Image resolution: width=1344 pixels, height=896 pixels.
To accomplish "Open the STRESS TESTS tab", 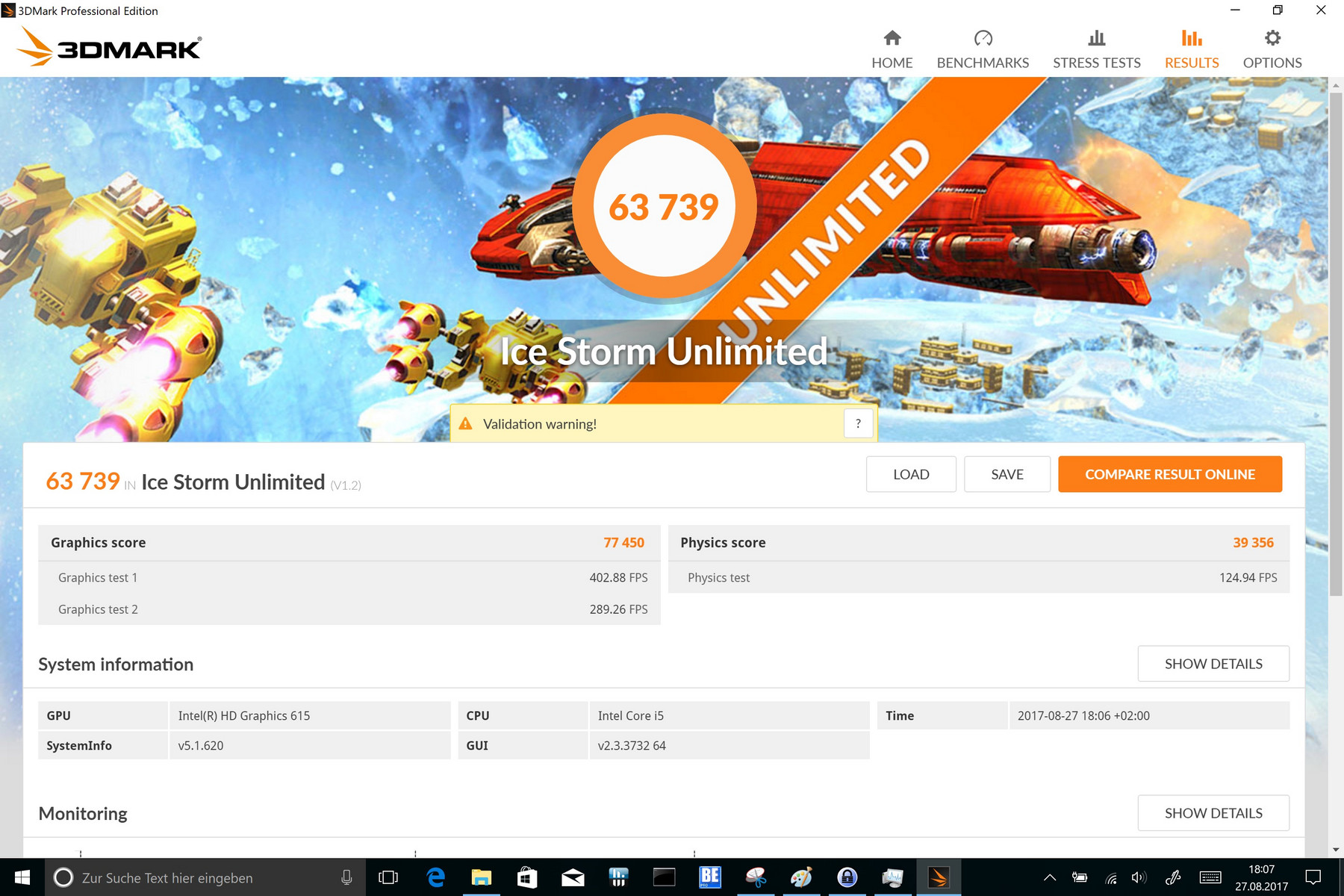I will point(1097,50).
